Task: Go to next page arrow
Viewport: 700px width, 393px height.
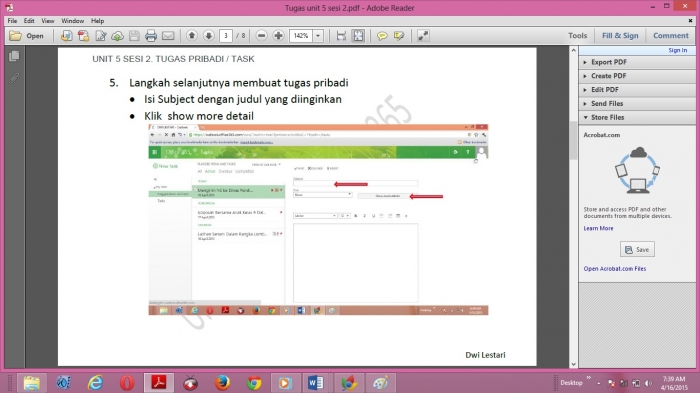Action: pos(208,36)
